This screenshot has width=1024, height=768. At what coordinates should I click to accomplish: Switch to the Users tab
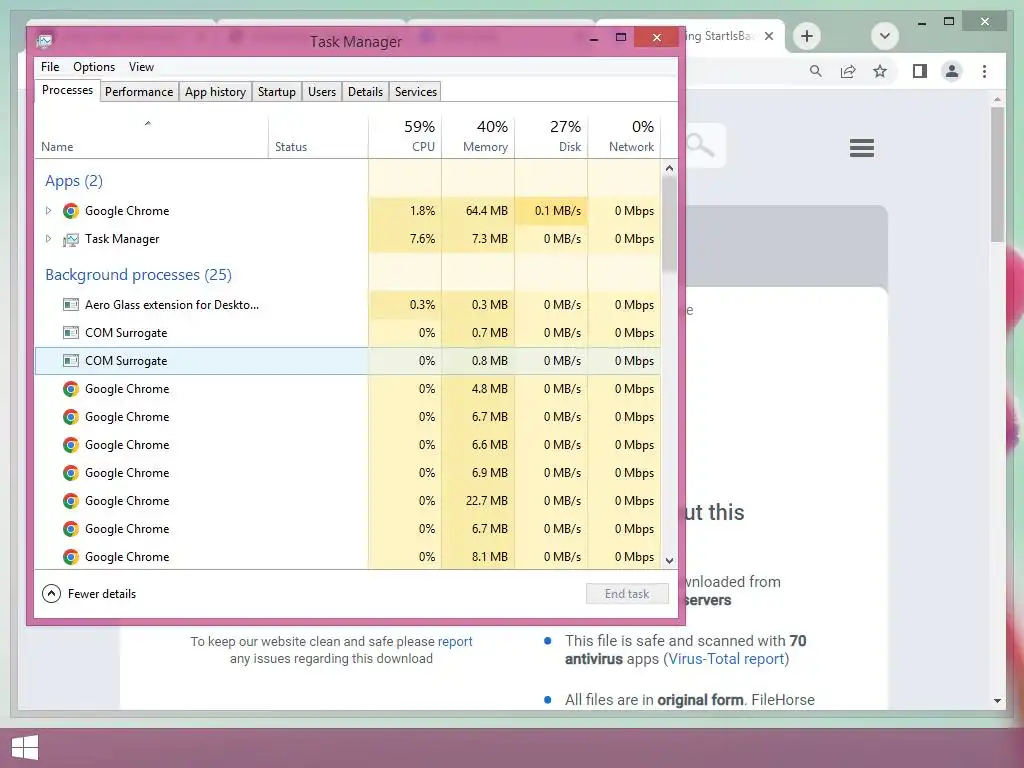click(322, 92)
